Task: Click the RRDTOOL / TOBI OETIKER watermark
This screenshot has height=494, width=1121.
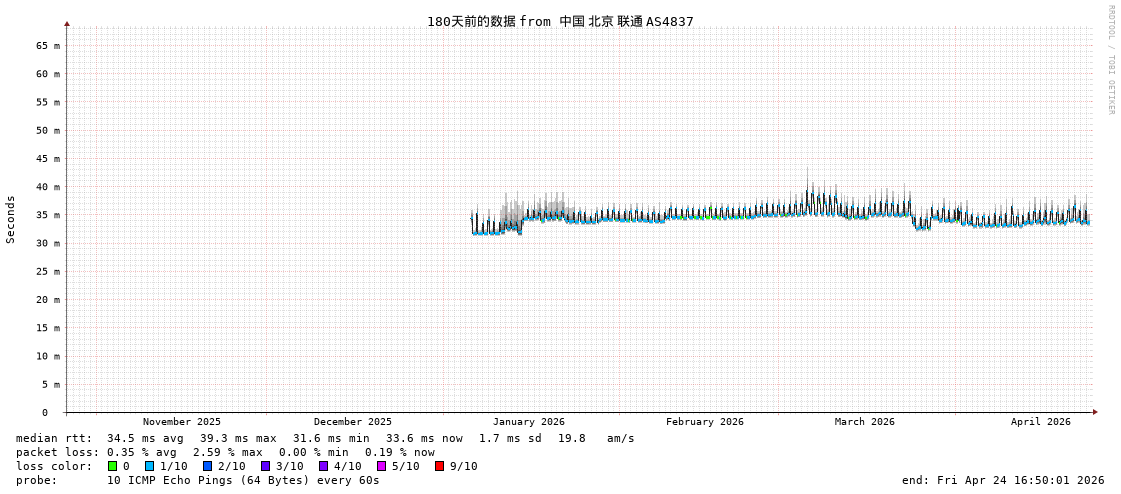Action: click(x=1110, y=60)
